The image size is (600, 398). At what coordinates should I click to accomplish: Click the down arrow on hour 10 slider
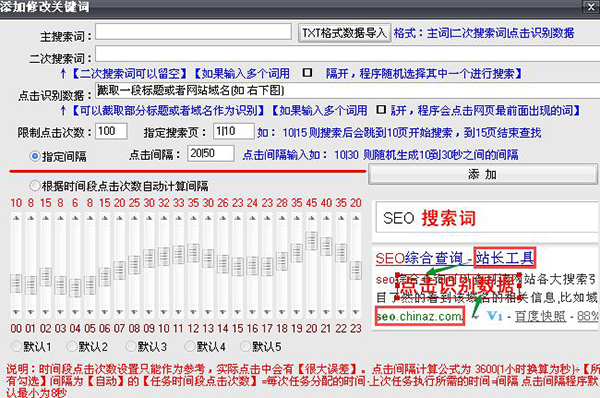coord(164,312)
